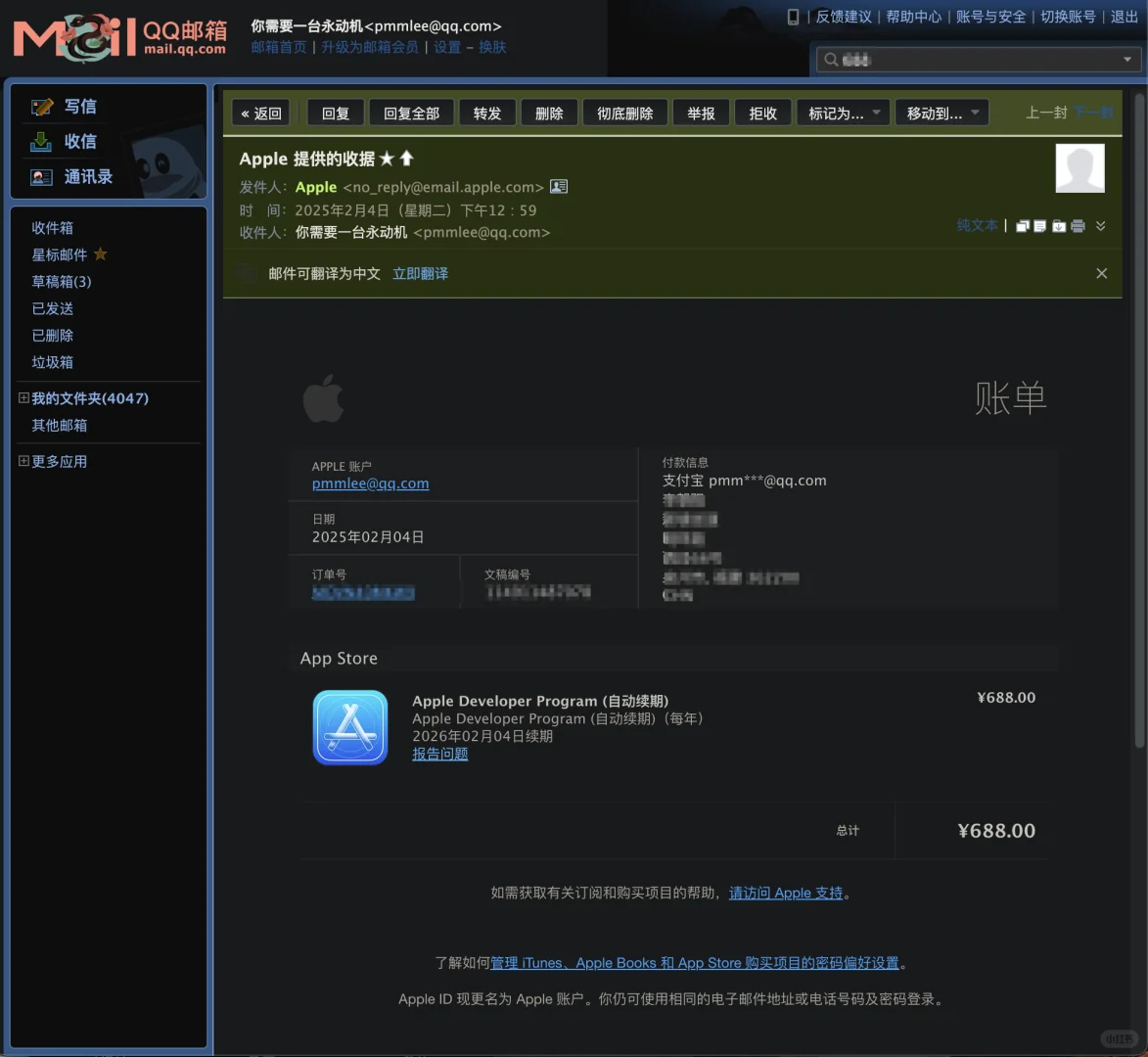Click the star beside 星标邮件 folder
This screenshot has height=1057, width=1148.
click(102, 254)
